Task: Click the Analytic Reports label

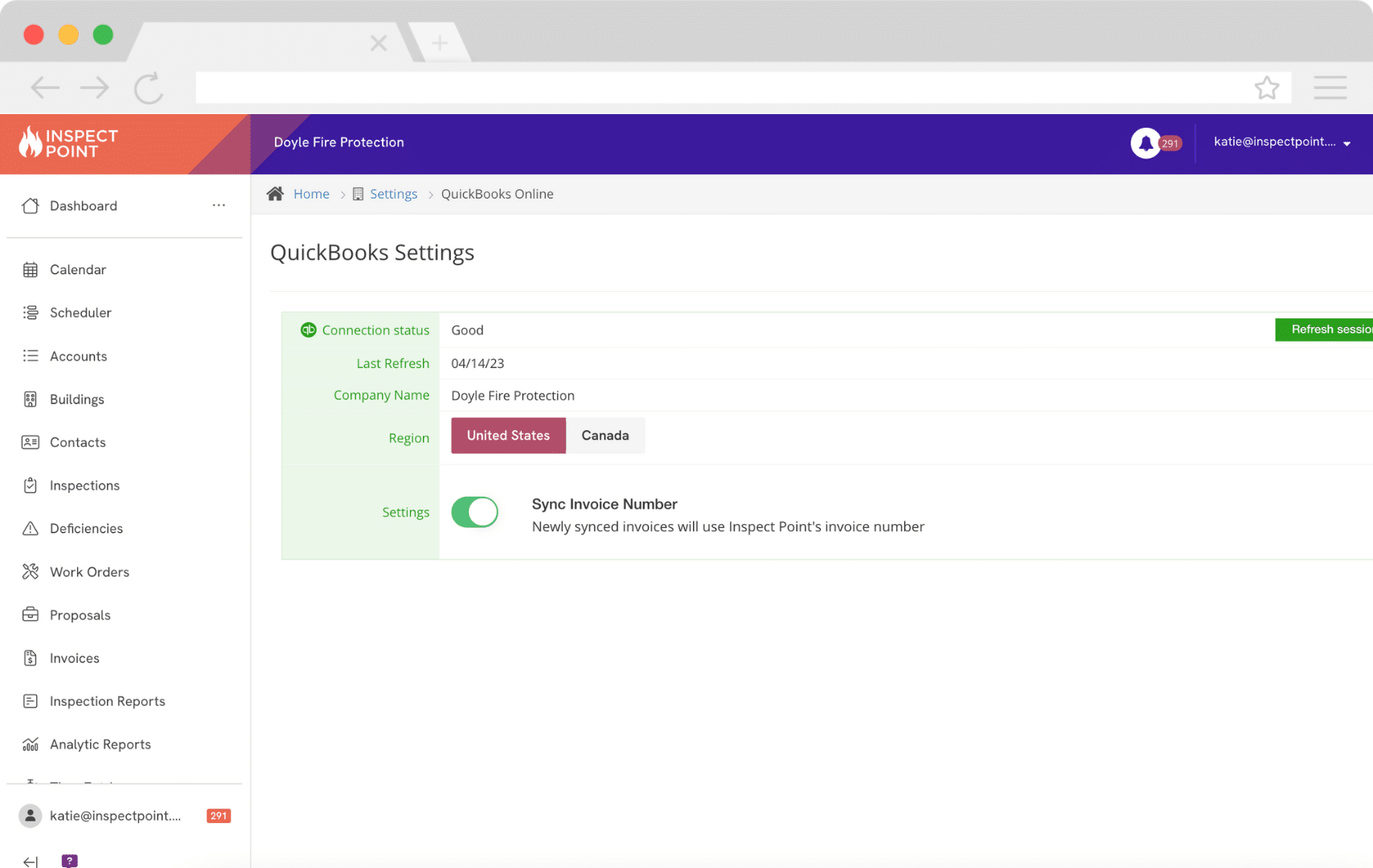Action: [100, 744]
